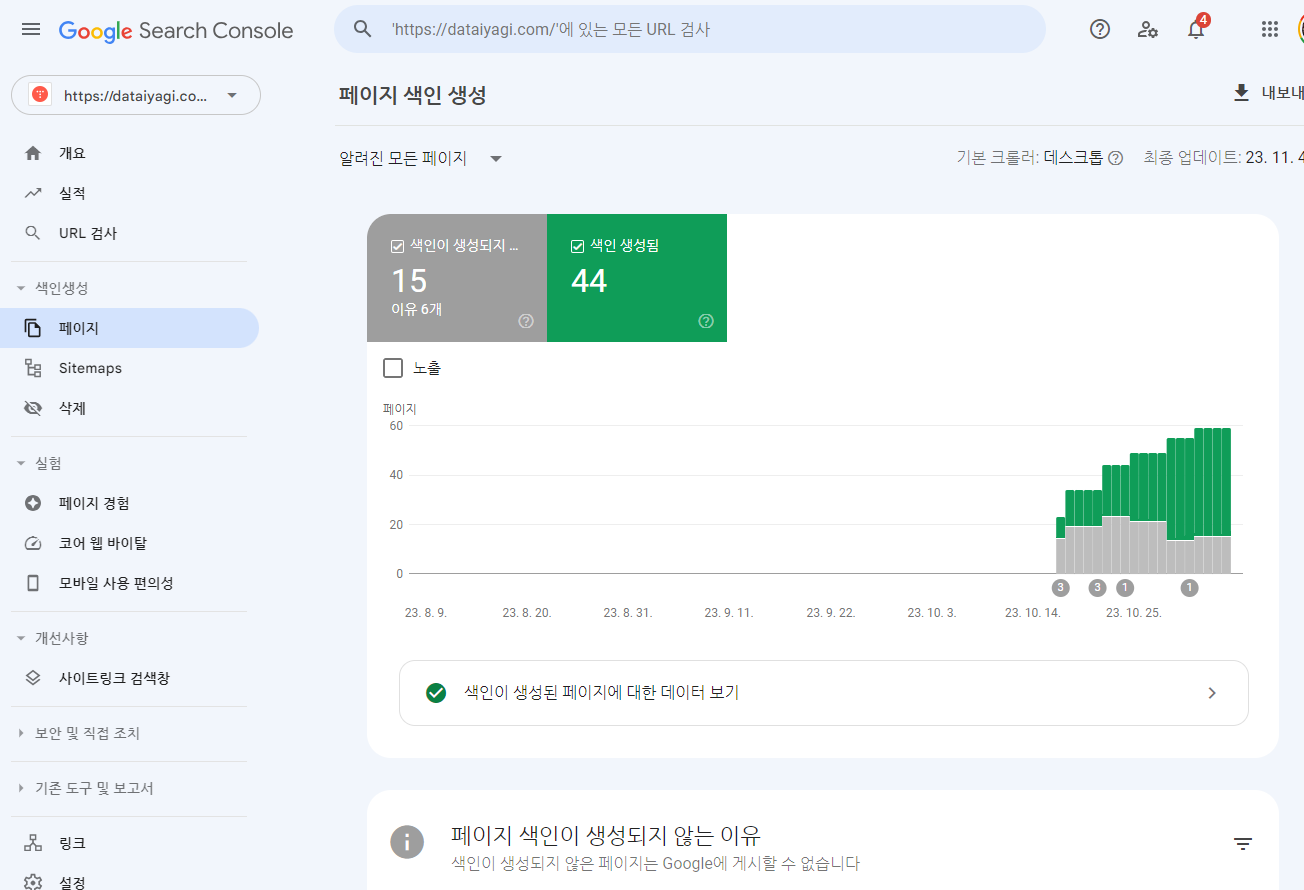Image resolution: width=1304 pixels, height=890 pixels.
Task: Open the notifications bell
Action: [x=1196, y=30]
